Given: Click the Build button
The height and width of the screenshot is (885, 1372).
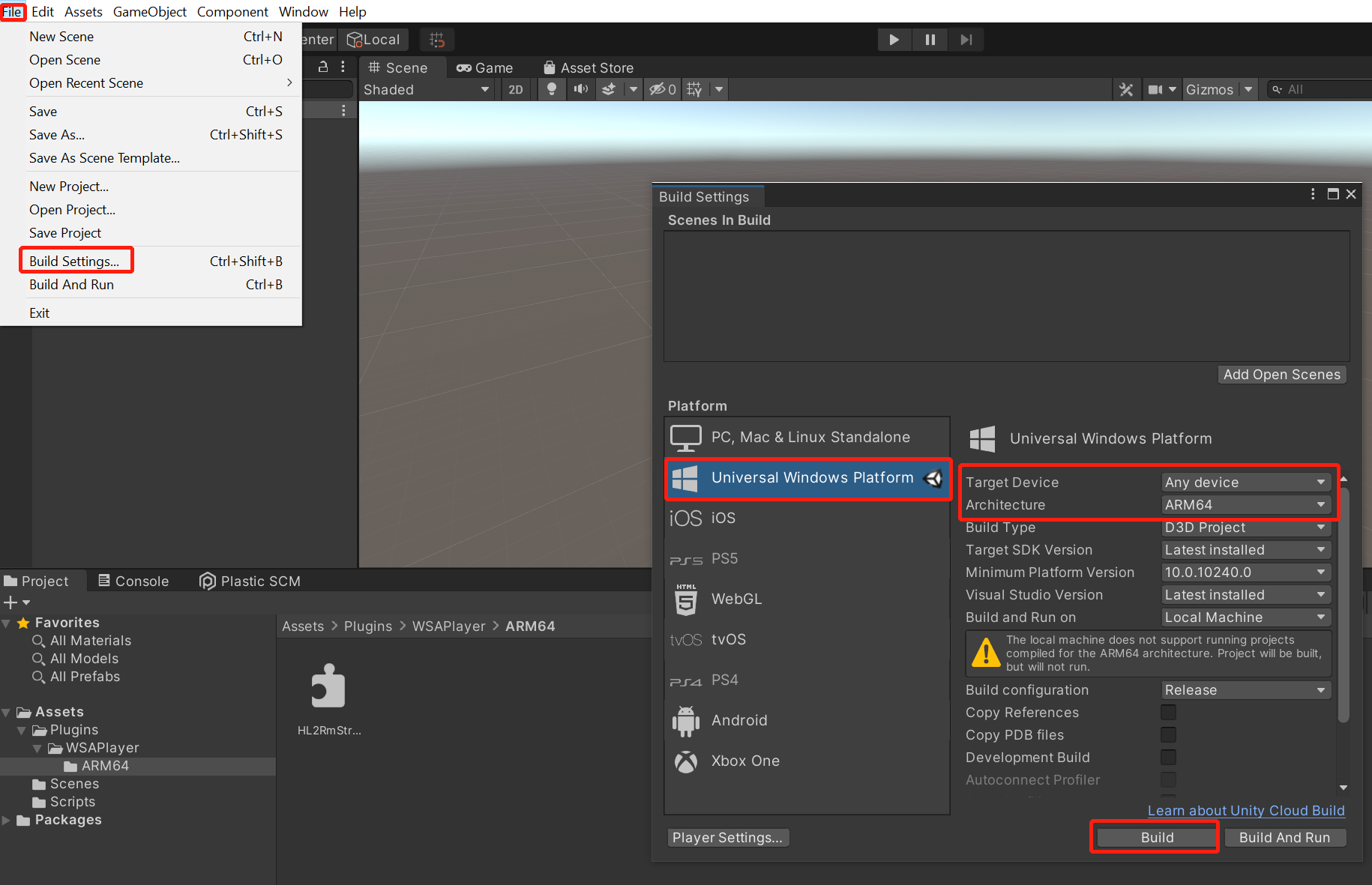Looking at the screenshot, I should [1157, 838].
